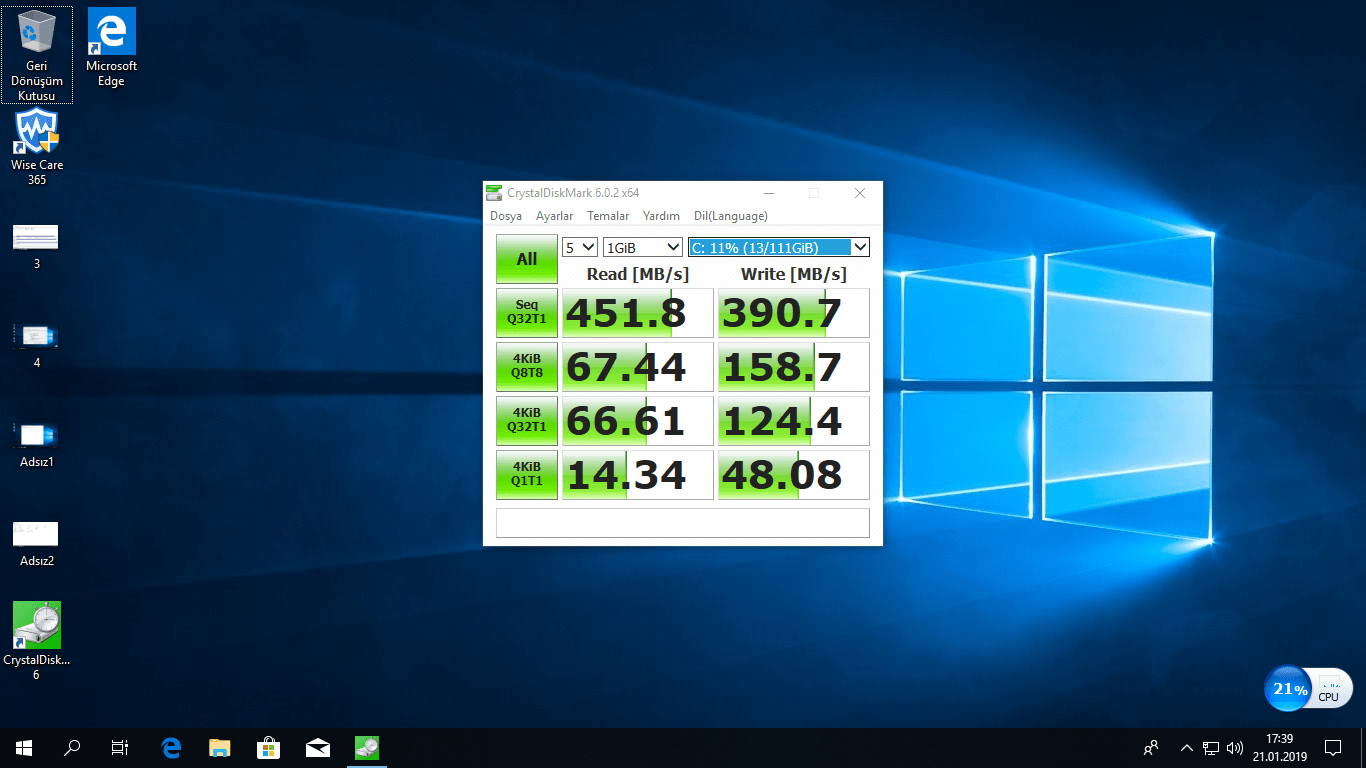Click the Seq write result 390.7
This screenshot has height=768, width=1366.
(794, 313)
